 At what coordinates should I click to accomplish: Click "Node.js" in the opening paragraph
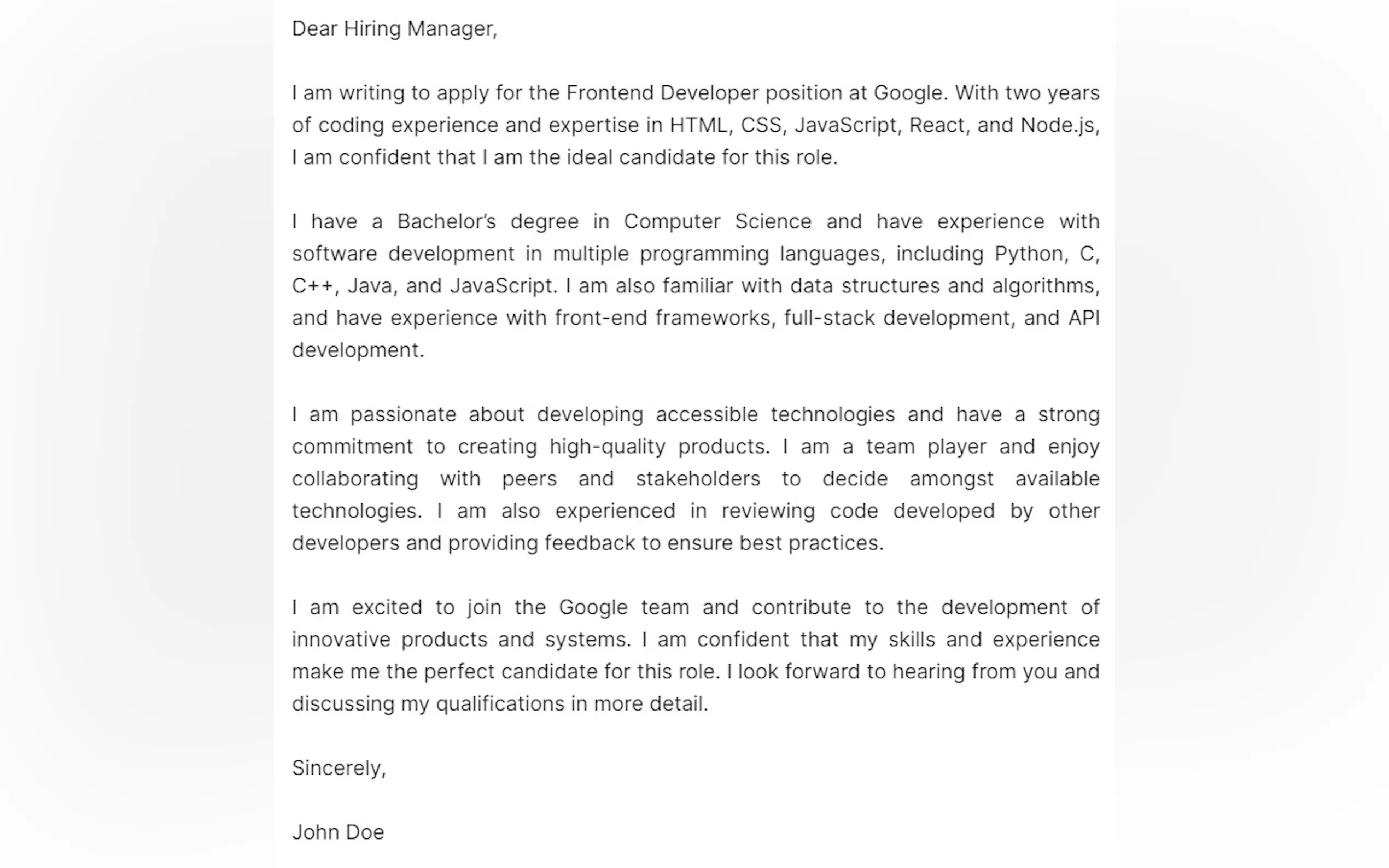pyautogui.click(x=1057, y=125)
